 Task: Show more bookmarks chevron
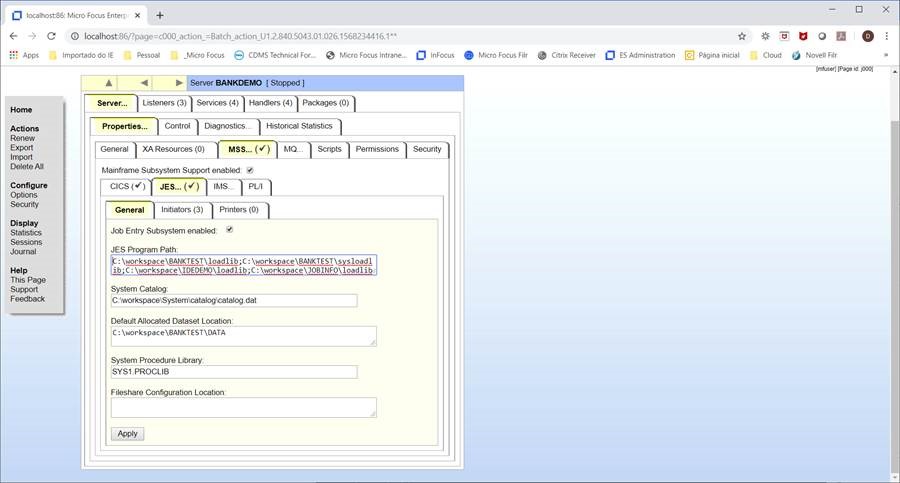click(x=886, y=55)
